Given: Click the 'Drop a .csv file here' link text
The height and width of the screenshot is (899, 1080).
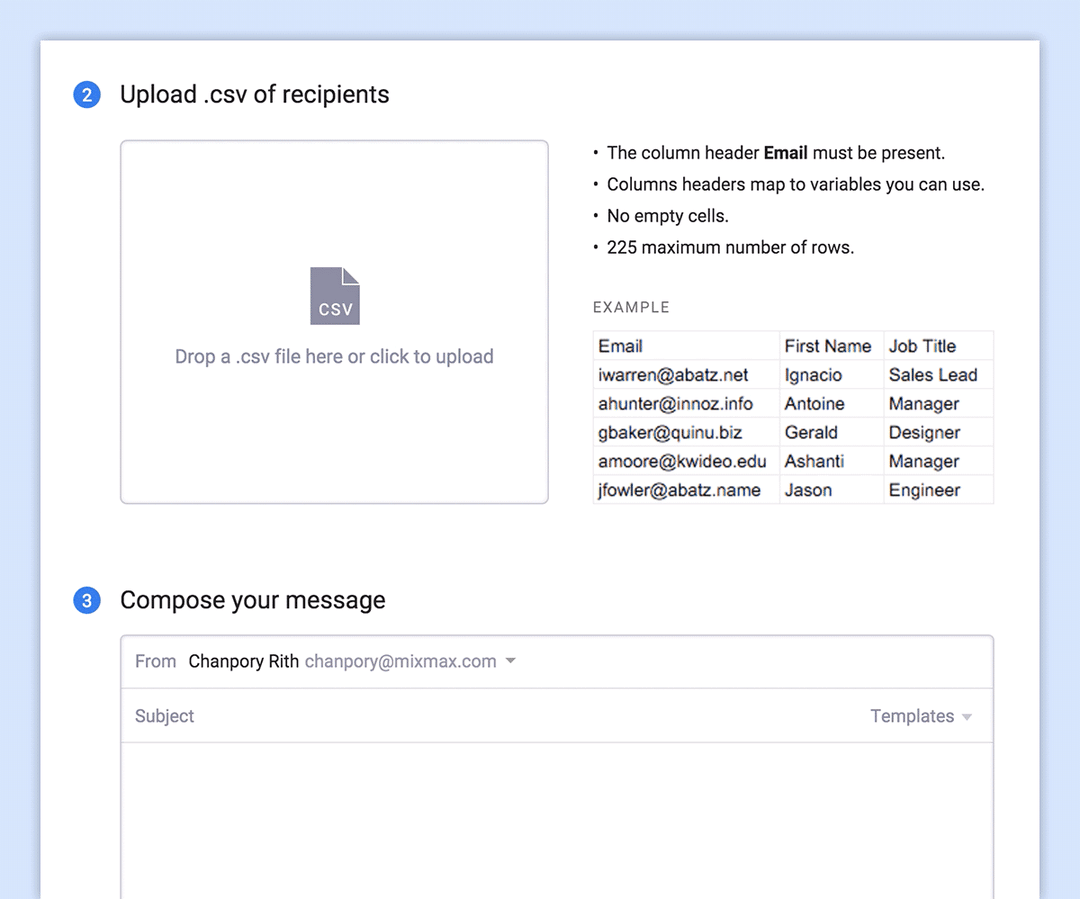Looking at the screenshot, I should pyautogui.click(x=334, y=357).
